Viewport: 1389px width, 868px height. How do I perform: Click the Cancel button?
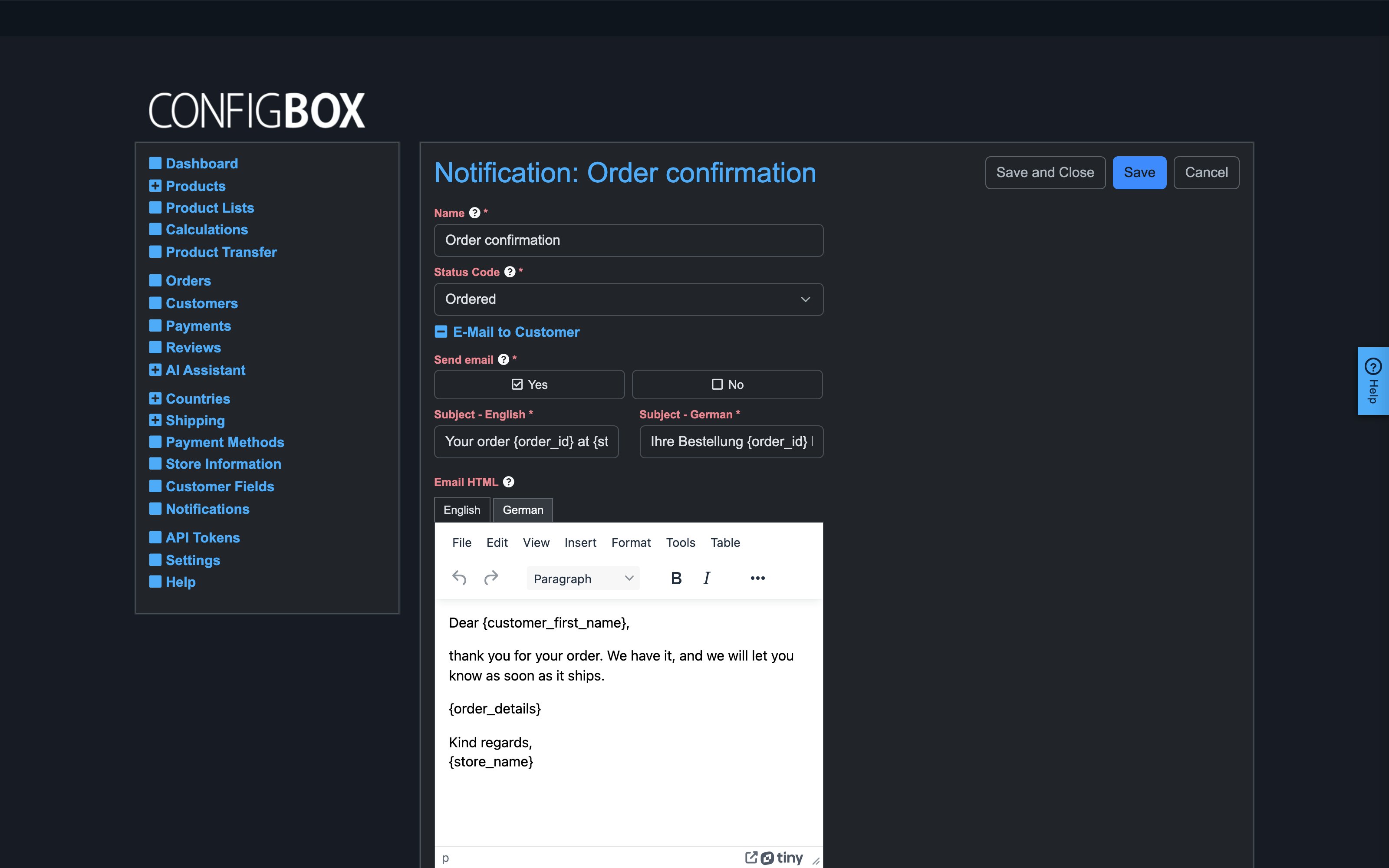coord(1207,173)
